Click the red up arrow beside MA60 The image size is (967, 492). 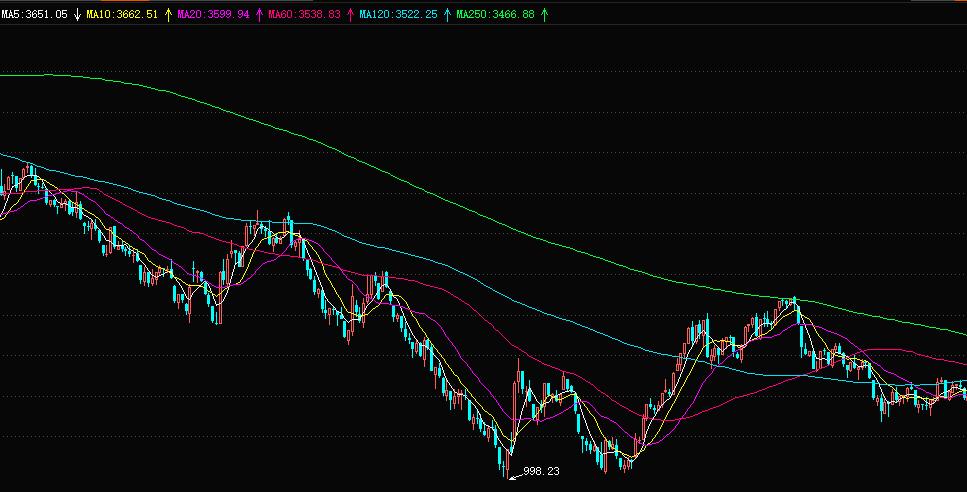(x=351, y=14)
